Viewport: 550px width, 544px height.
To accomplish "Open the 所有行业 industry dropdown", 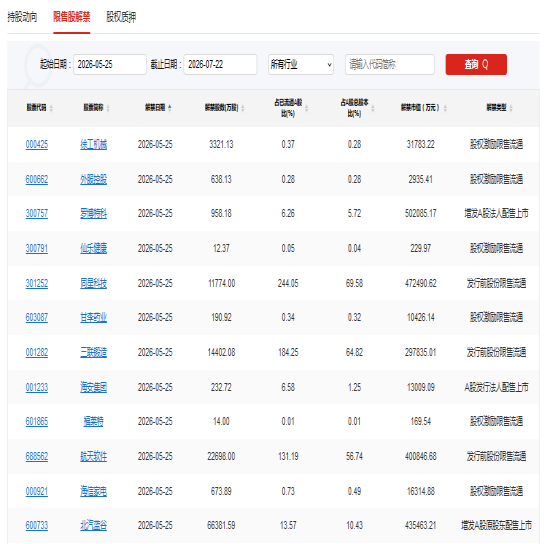I will [x=301, y=65].
